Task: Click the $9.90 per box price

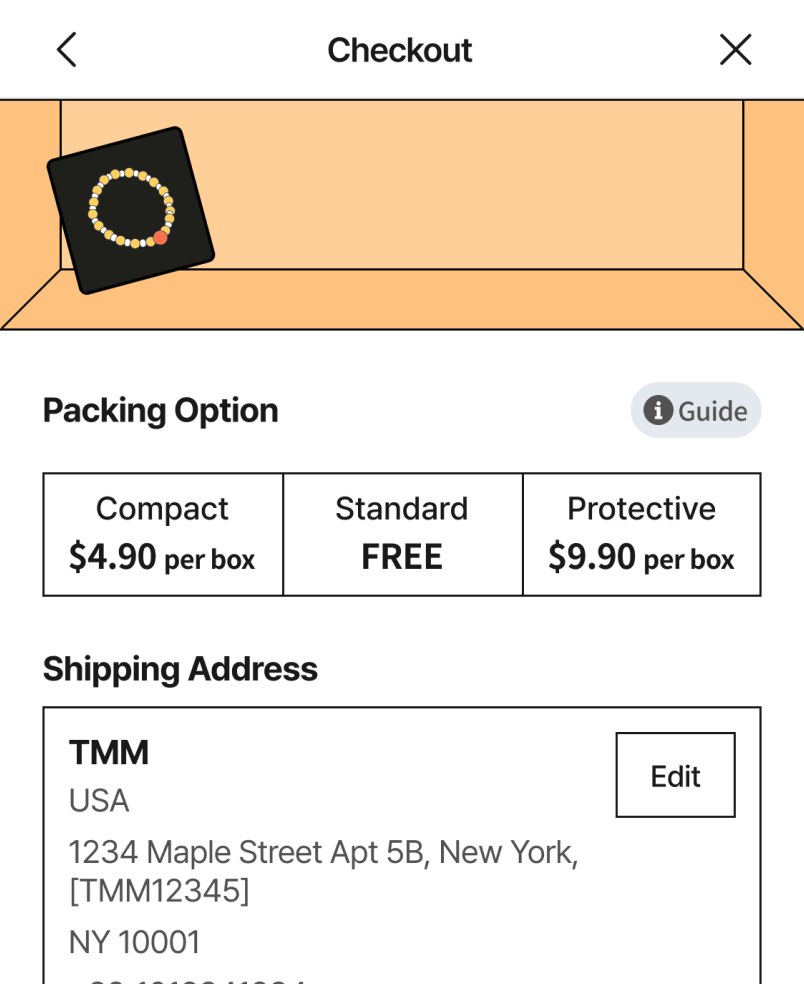Action: [x=641, y=558]
